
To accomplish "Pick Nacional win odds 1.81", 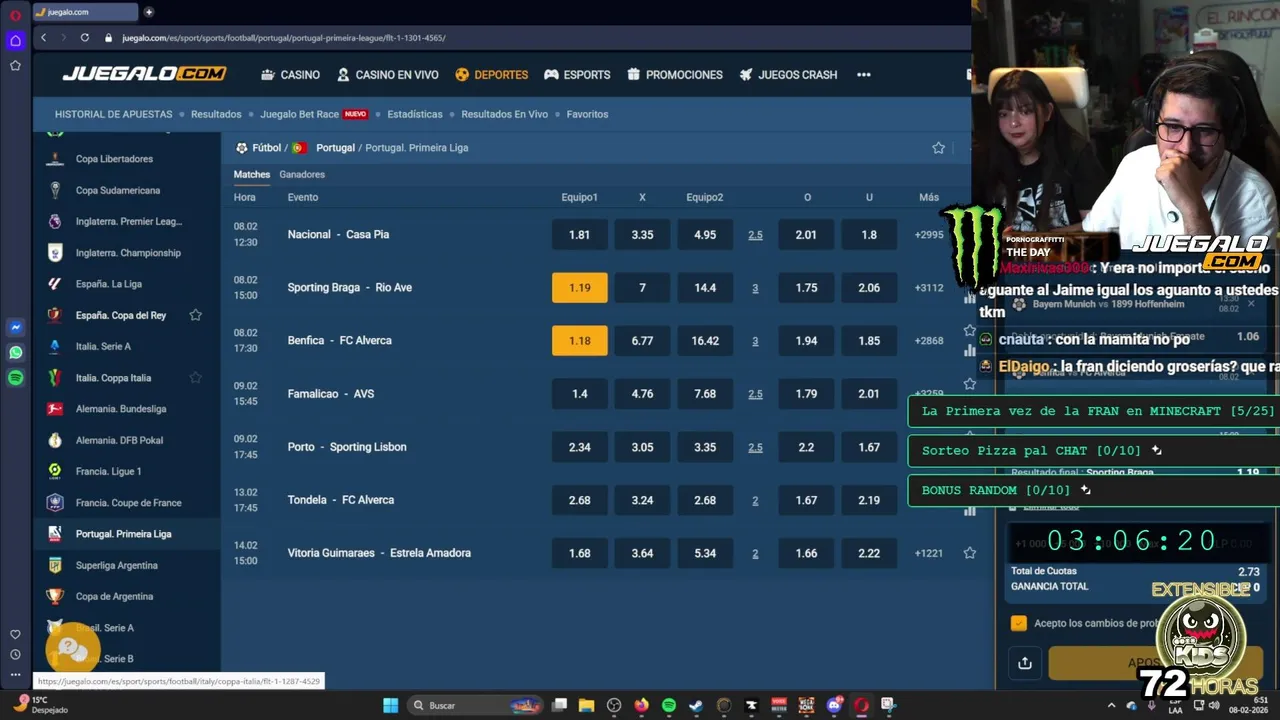I will (x=579, y=235).
